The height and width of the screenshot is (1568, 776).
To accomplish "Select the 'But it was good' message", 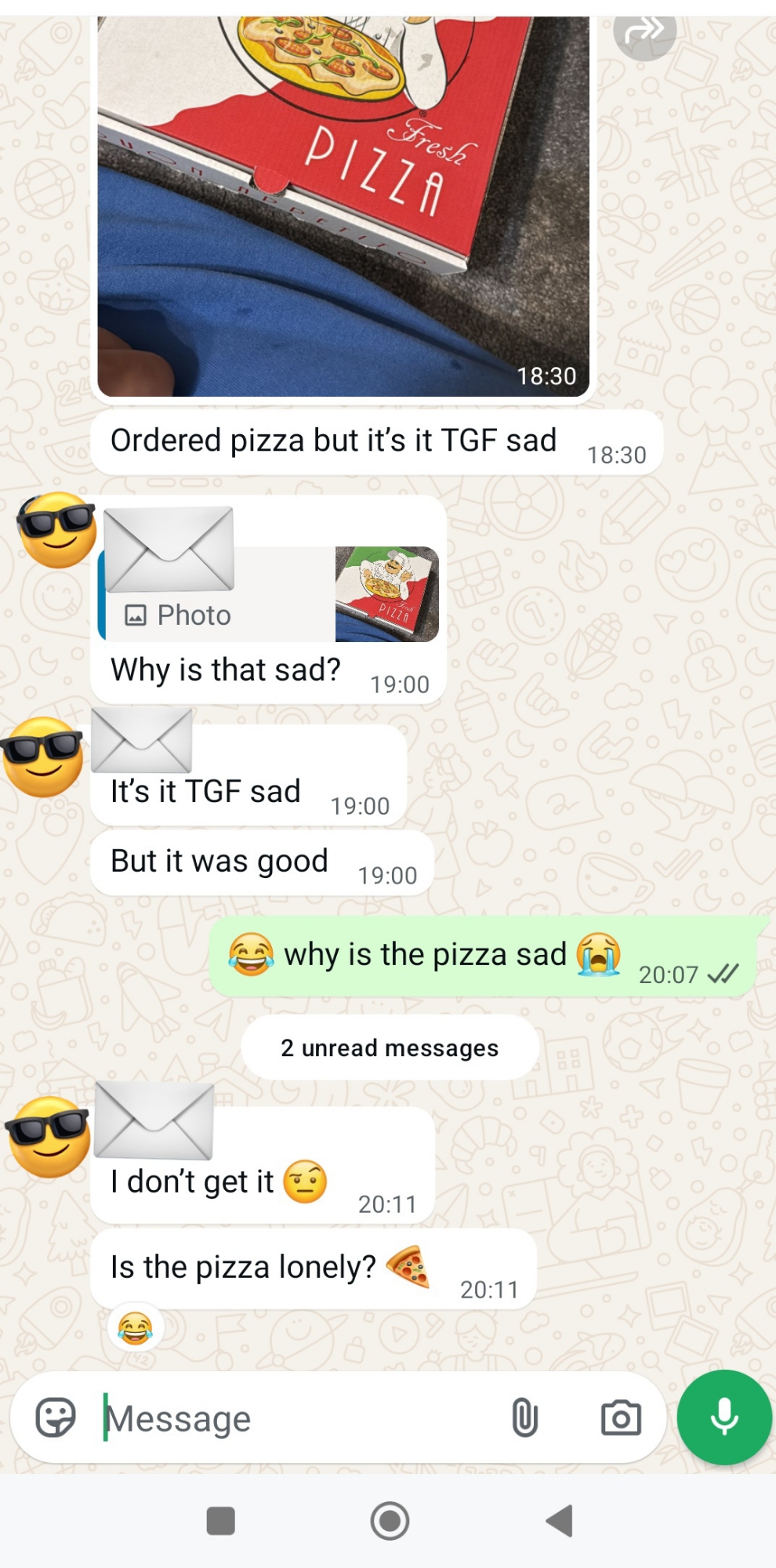I will [x=262, y=862].
